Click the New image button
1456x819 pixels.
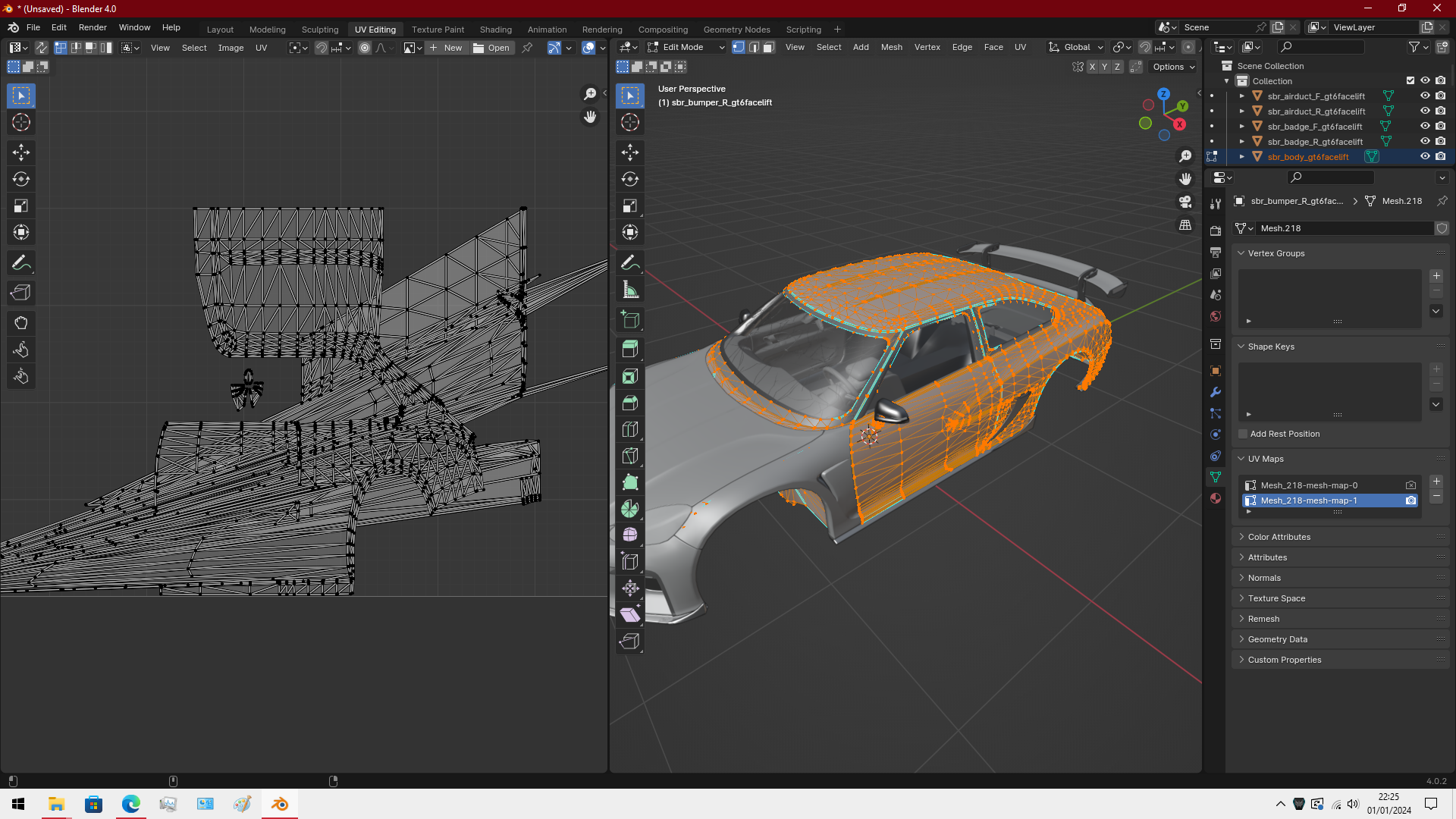(x=446, y=48)
